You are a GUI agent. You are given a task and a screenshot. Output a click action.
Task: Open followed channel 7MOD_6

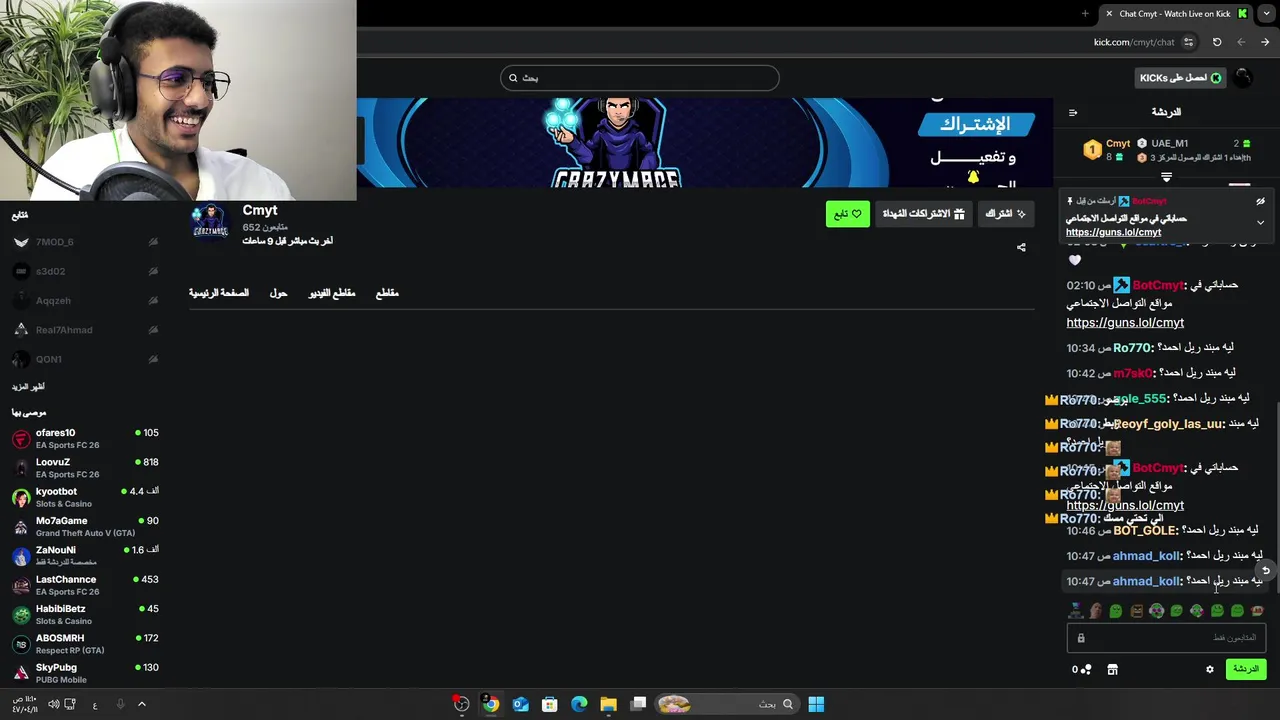[x=85, y=242]
